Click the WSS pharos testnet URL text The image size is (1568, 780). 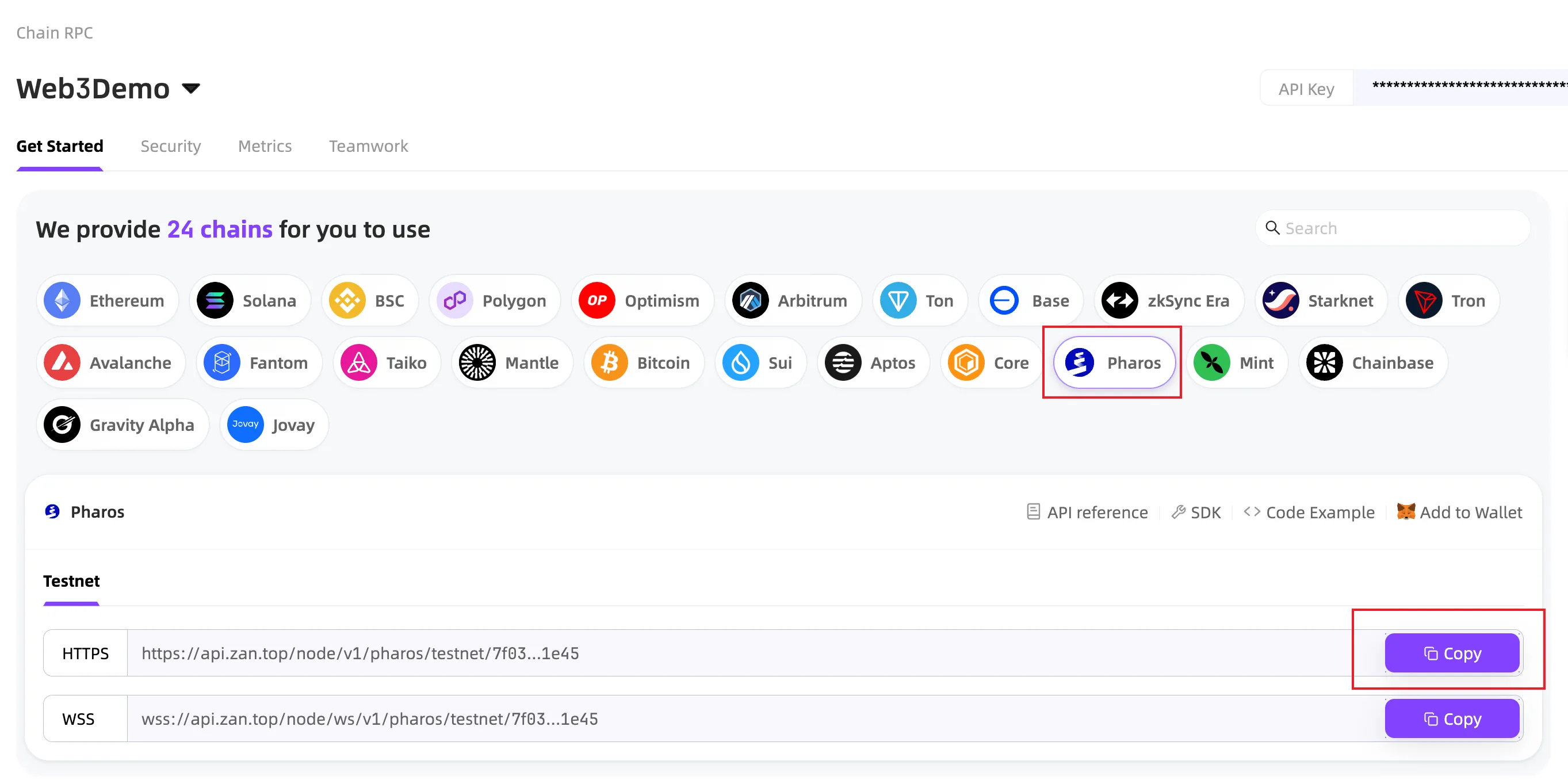click(370, 719)
